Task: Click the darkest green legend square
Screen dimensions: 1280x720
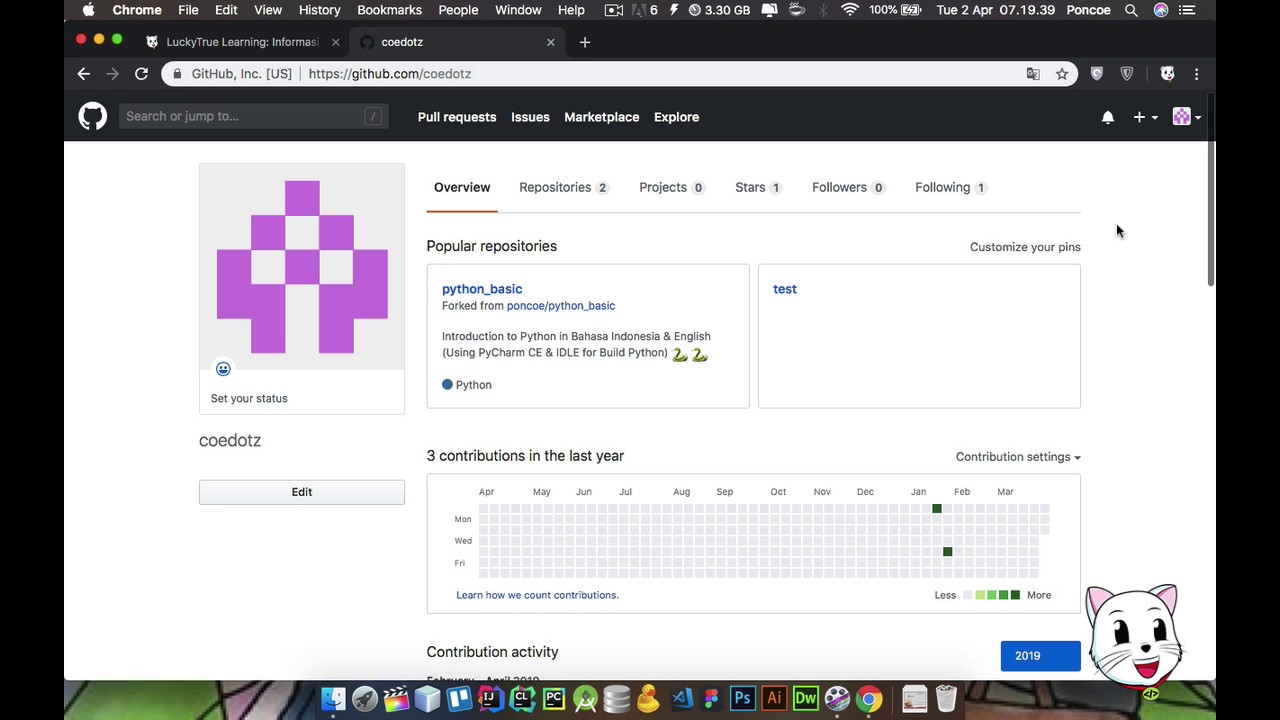Action: coord(1015,595)
